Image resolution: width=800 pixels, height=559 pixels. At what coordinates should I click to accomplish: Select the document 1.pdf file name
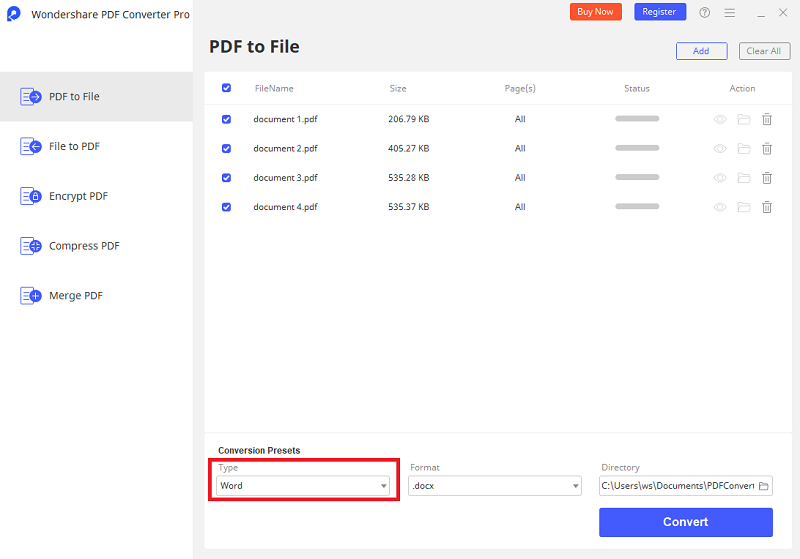point(285,119)
